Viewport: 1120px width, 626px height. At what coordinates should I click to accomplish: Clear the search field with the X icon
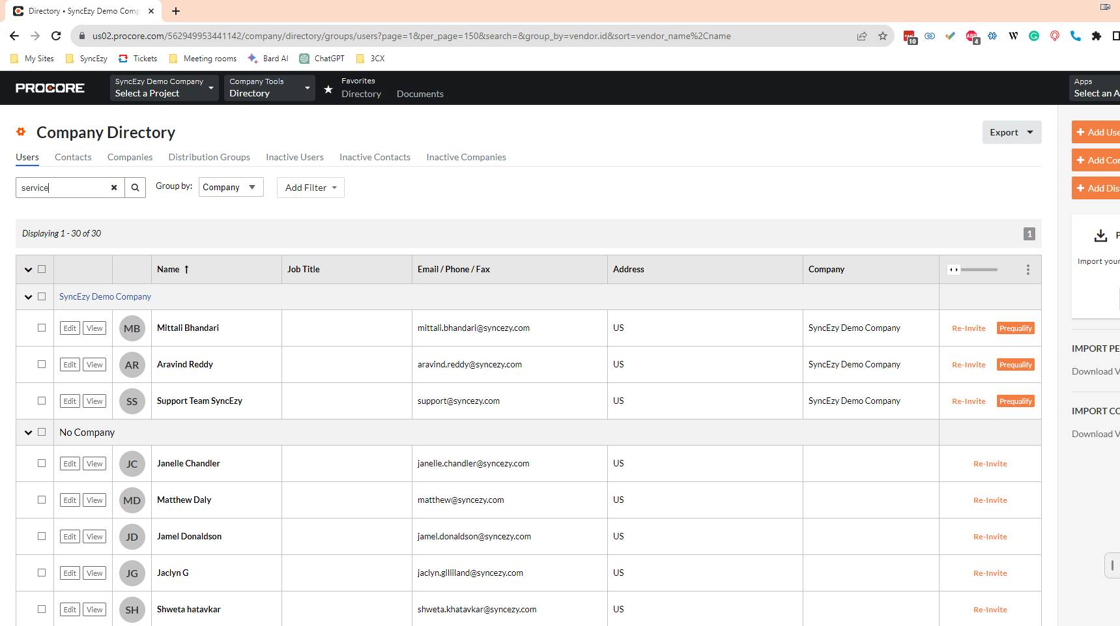(114, 187)
